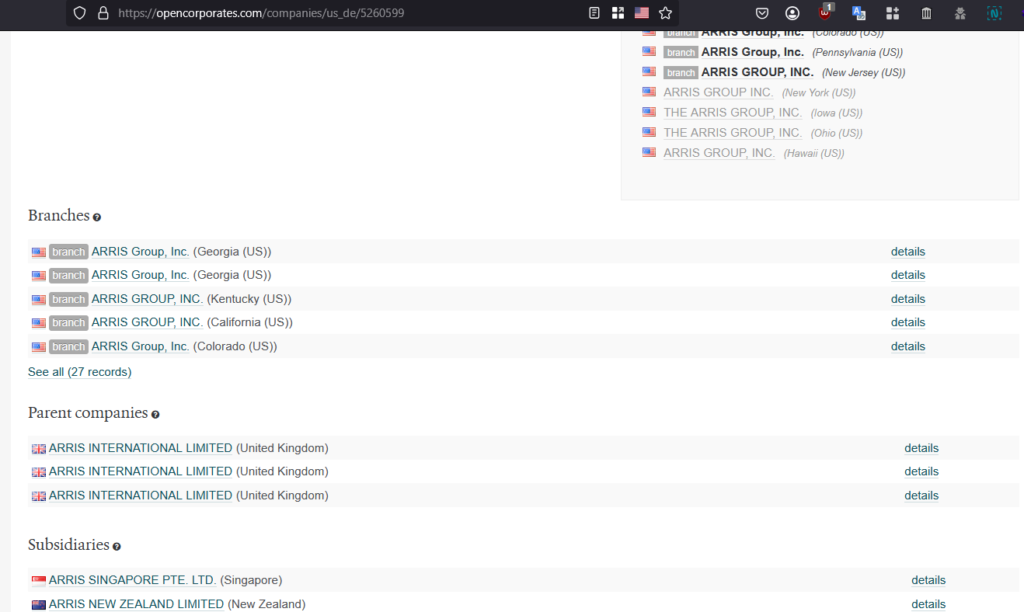Click the grid-with-arrow address bar icon

618,13
